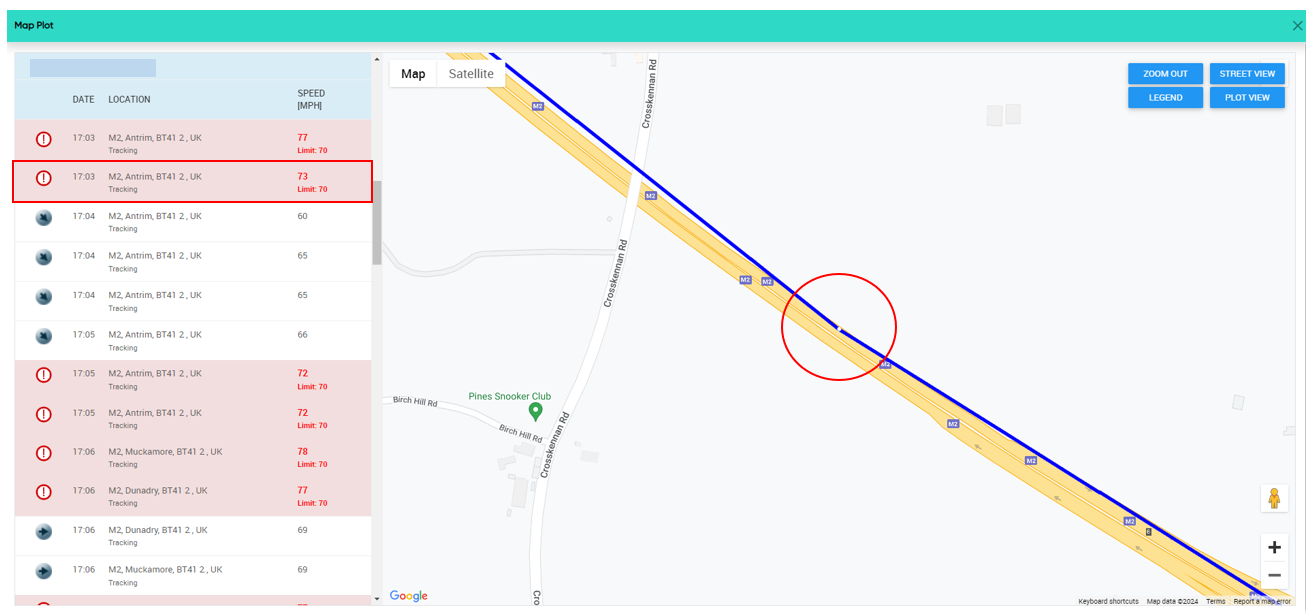Viewport: 1313px width, 615px height.
Task: Switch to the Satellite map view
Action: (471, 74)
